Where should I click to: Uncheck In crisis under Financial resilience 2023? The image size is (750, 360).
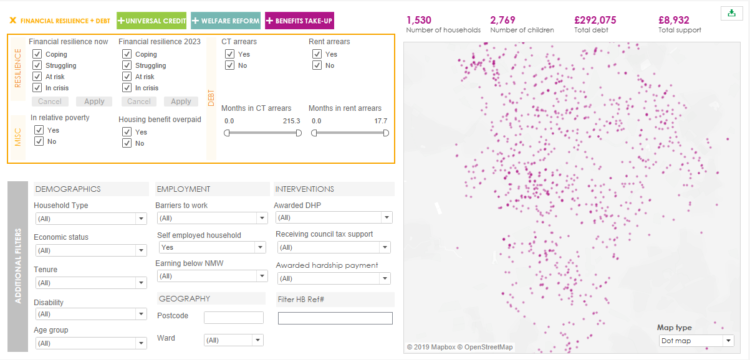126,87
